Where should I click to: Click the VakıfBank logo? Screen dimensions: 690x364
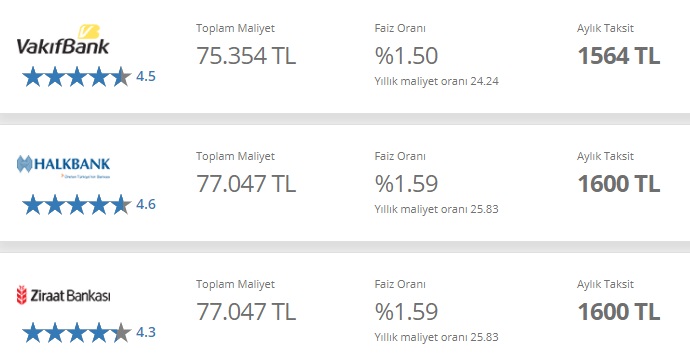(x=62, y=40)
